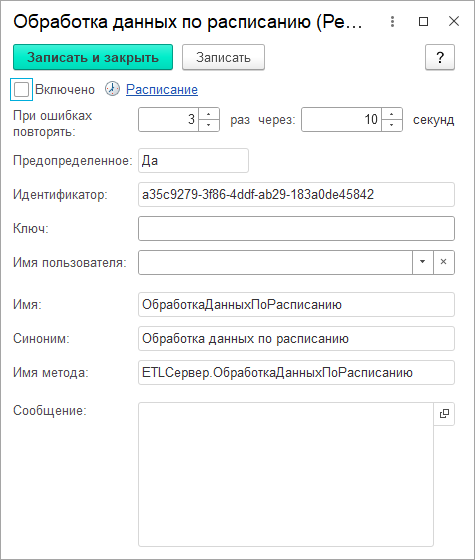Open the three-dot more actions menu
This screenshot has height=560, width=475.
click(x=392, y=22)
